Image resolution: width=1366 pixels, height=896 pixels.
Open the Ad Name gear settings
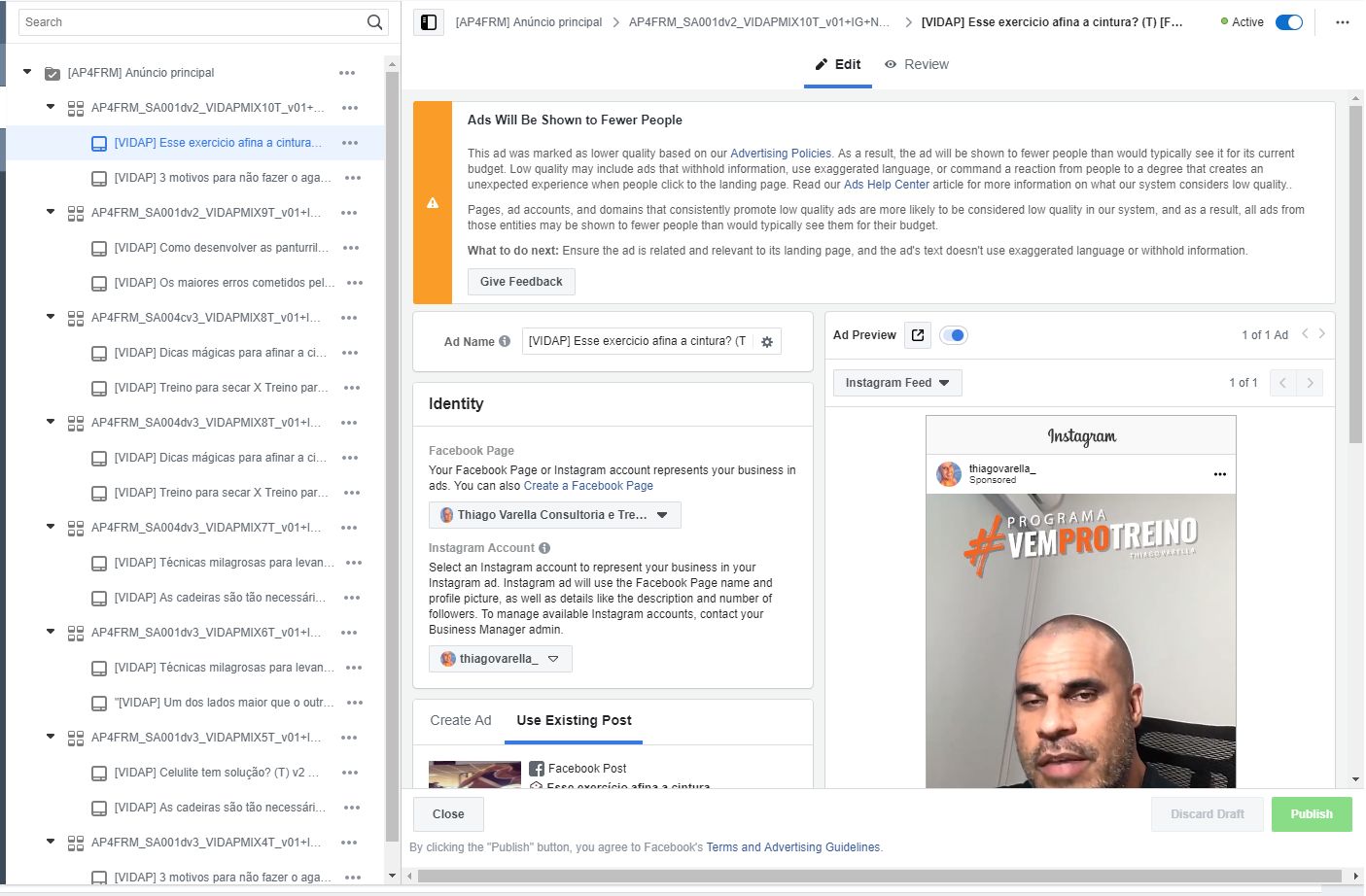(767, 342)
